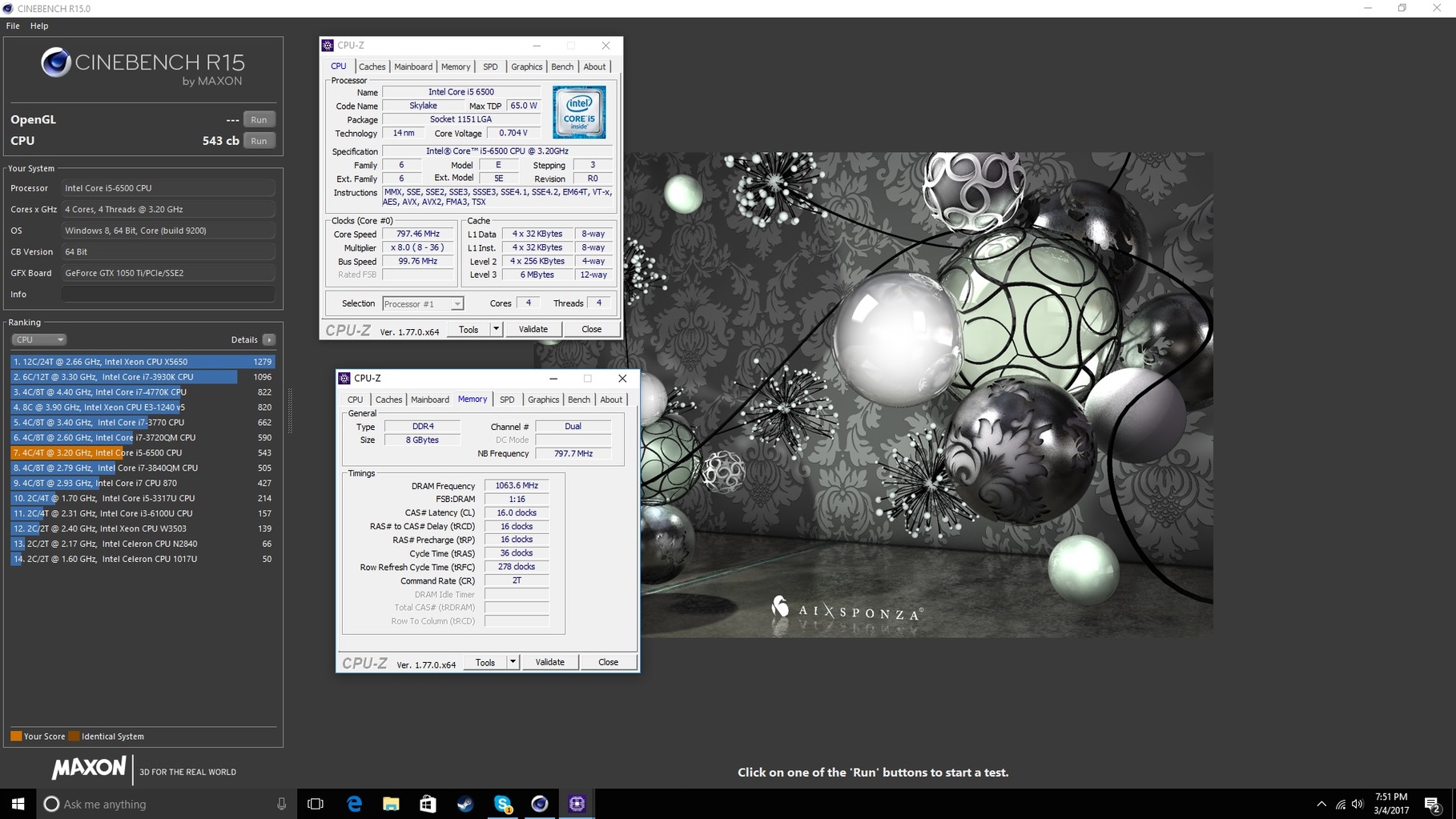The image size is (1456, 819).
Task: Switch to Cinebench taskbar icon
Action: coord(540,803)
